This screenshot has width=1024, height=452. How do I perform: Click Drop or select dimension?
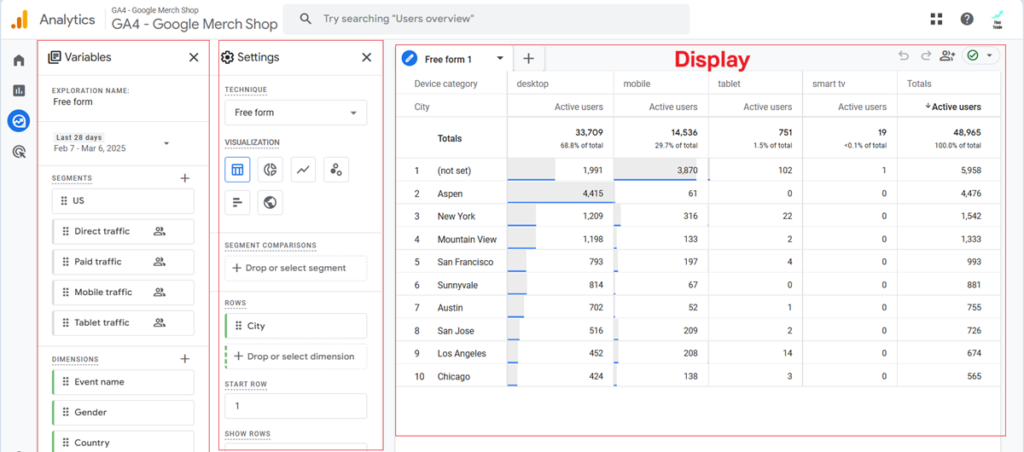(x=296, y=357)
